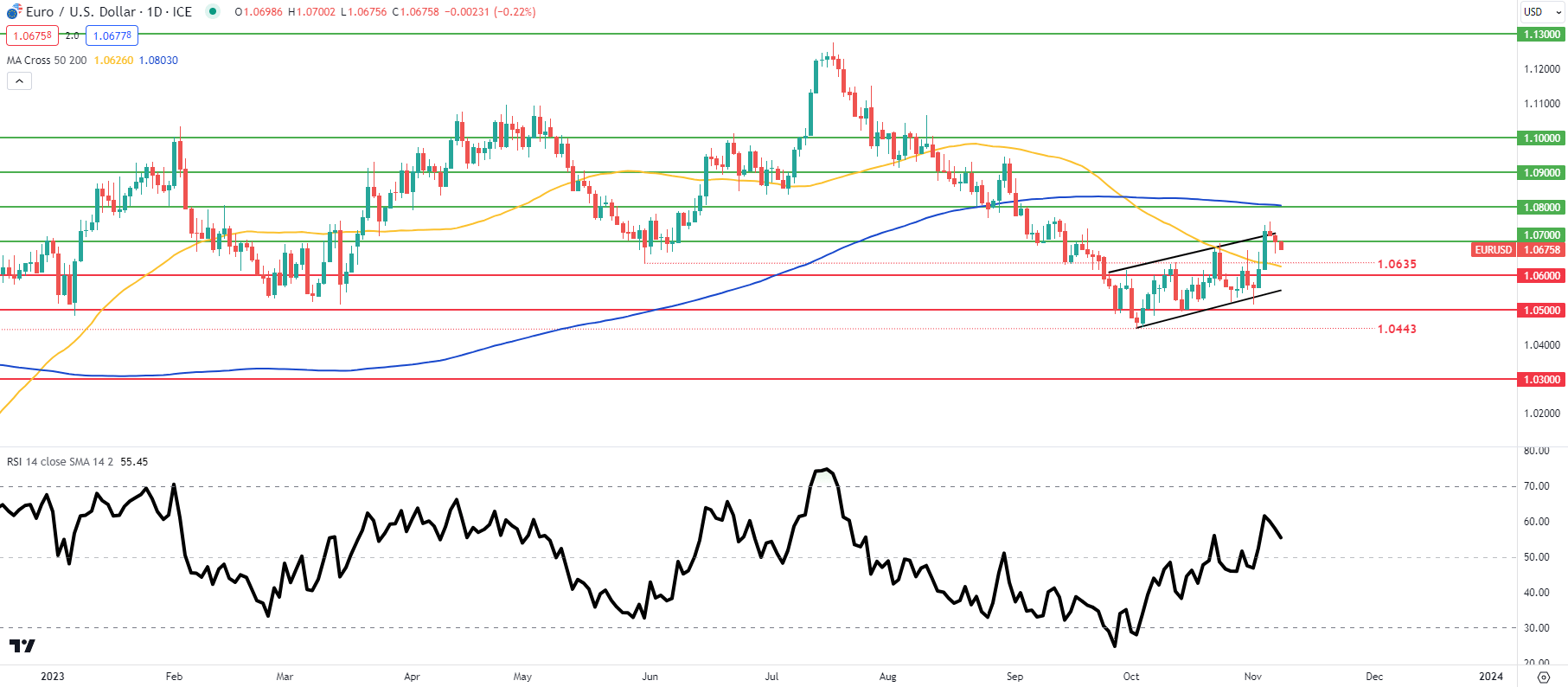Open the USD currency dropdown

(1542, 11)
